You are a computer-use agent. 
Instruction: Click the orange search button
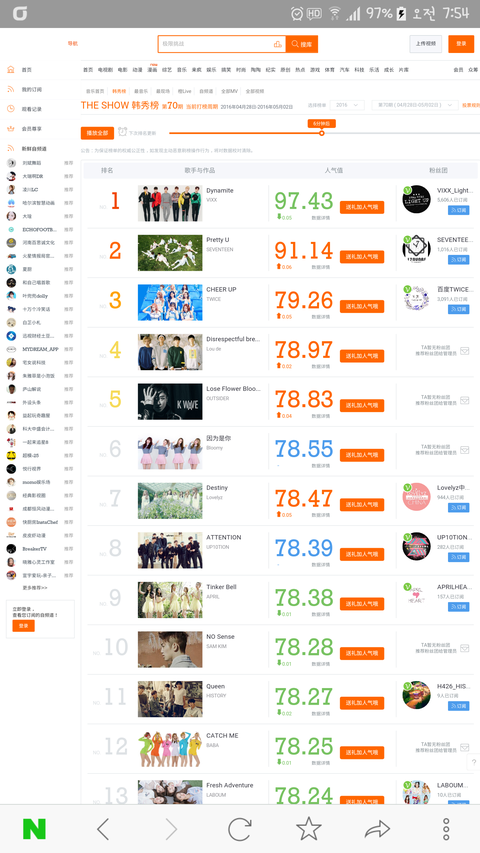(302, 44)
